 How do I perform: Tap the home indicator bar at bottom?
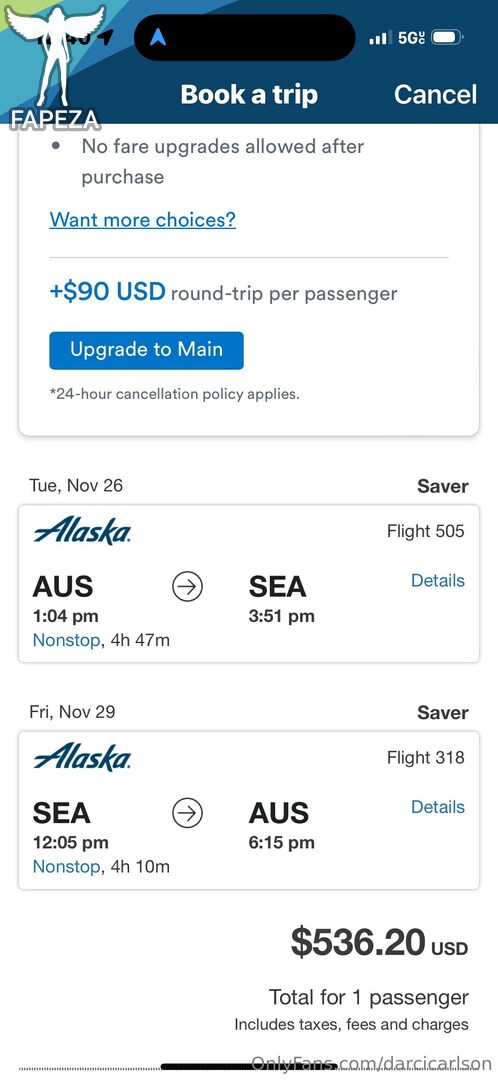point(249,1067)
